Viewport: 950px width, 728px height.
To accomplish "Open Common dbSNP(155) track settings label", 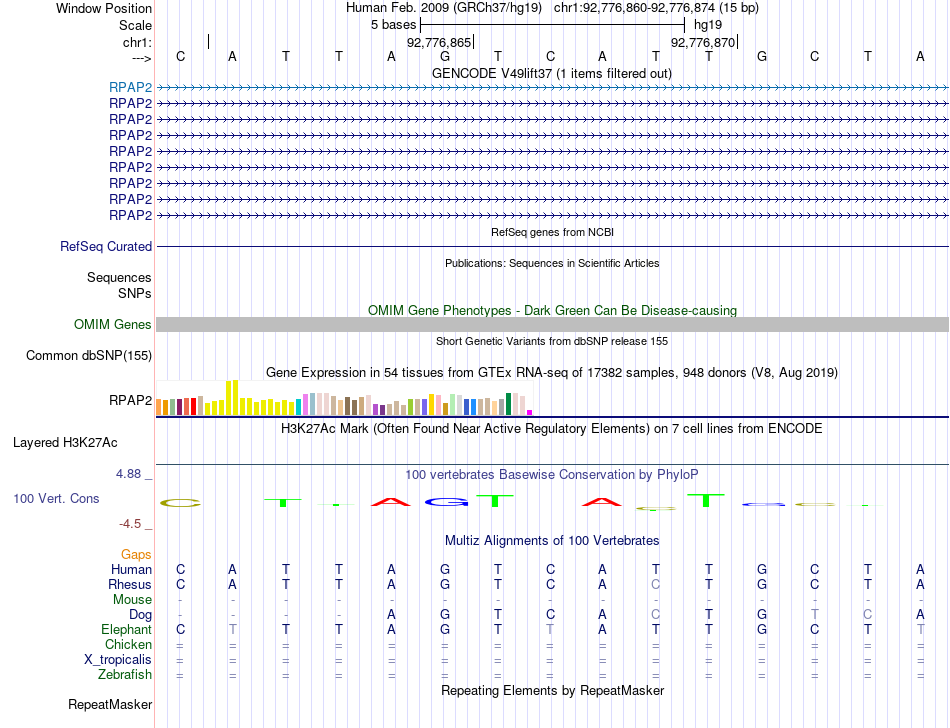I will (89, 356).
